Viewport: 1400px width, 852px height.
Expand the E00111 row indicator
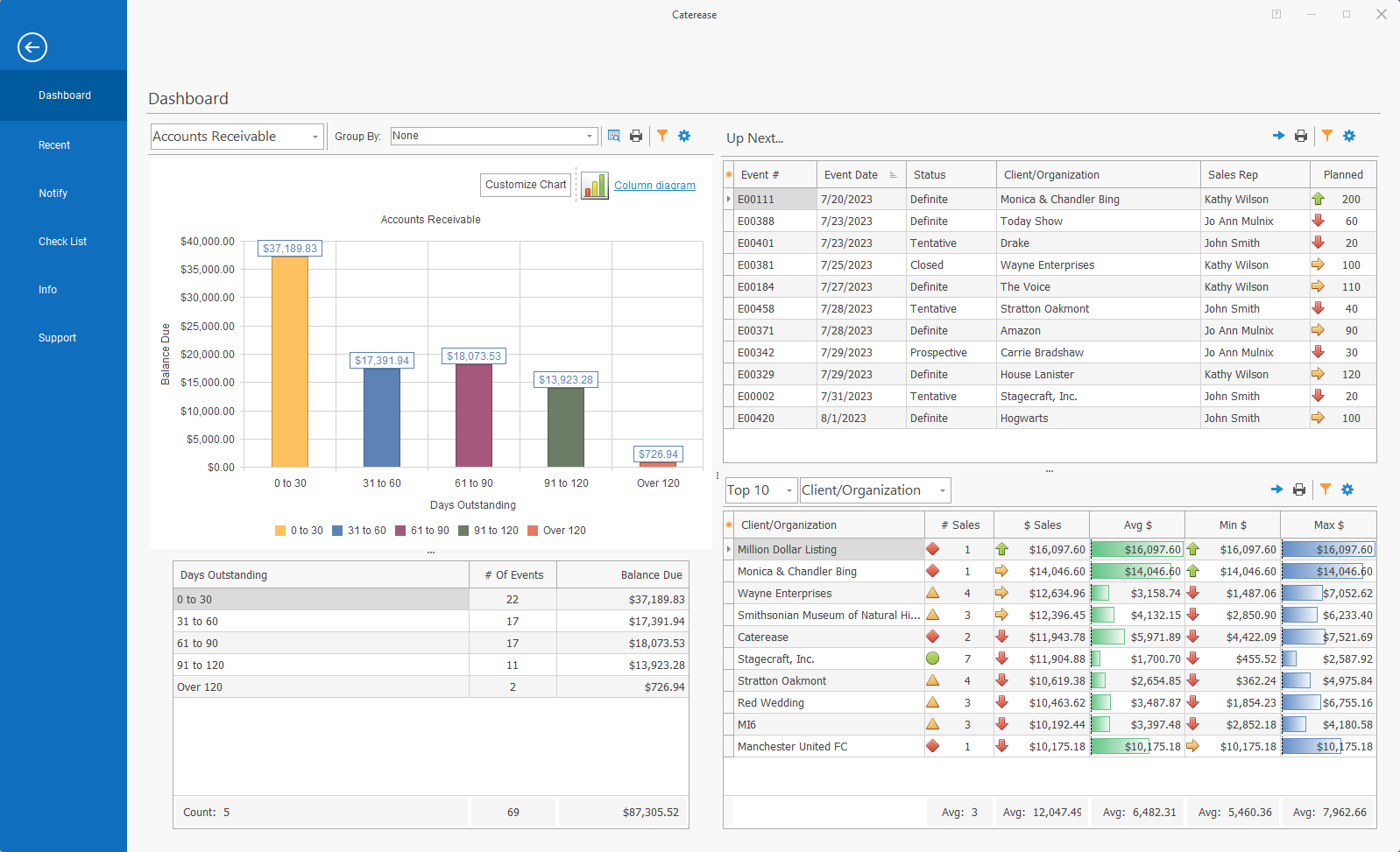tap(729, 199)
